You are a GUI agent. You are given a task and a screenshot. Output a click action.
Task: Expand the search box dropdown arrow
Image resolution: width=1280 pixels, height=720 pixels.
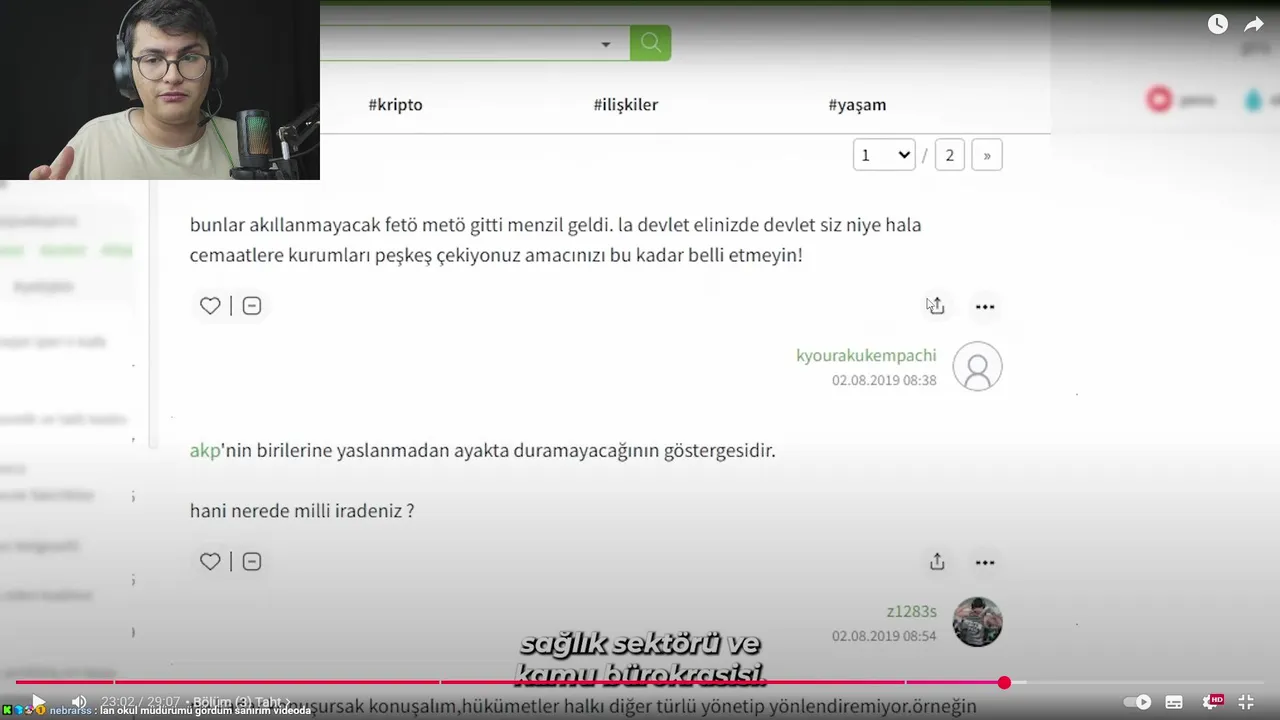click(x=605, y=44)
